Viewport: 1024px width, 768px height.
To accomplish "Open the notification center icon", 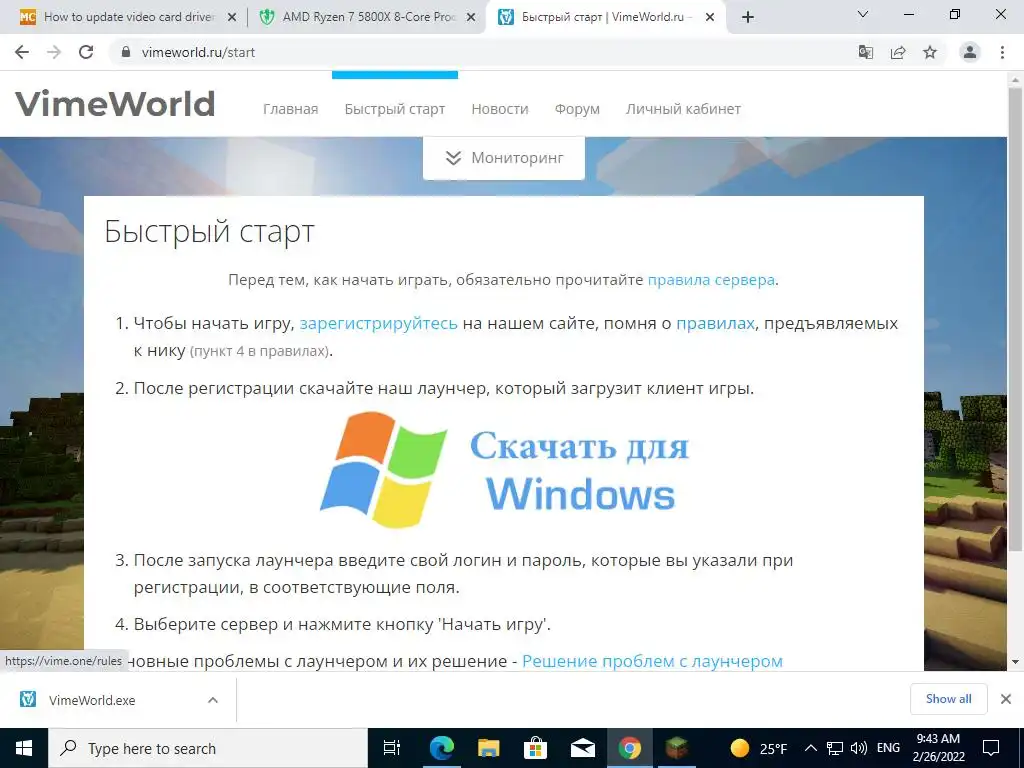I will point(991,748).
